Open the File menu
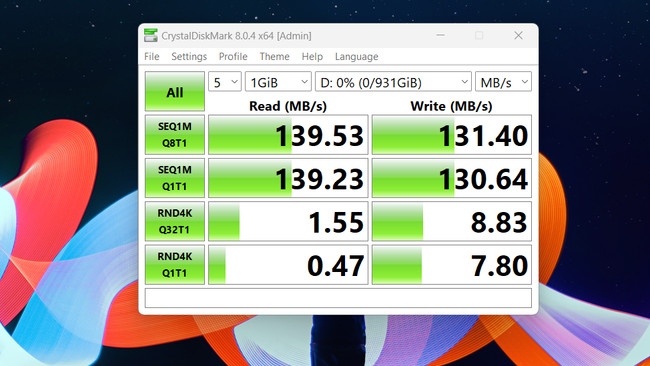 coord(152,56)
